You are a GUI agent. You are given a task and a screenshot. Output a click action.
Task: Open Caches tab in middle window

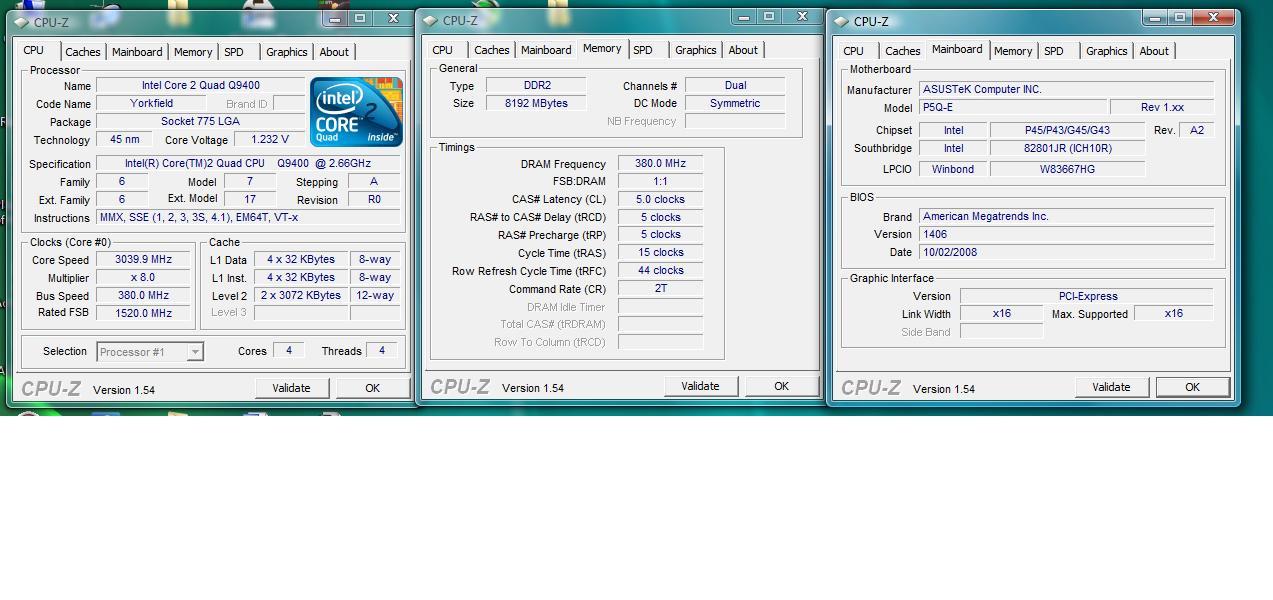tap(492, 50)
